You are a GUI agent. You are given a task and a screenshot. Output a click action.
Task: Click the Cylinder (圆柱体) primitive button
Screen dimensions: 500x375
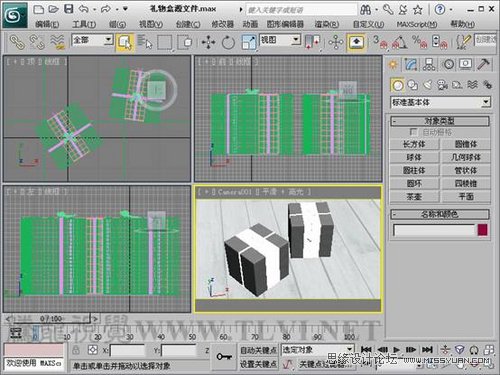click(414, 170)
